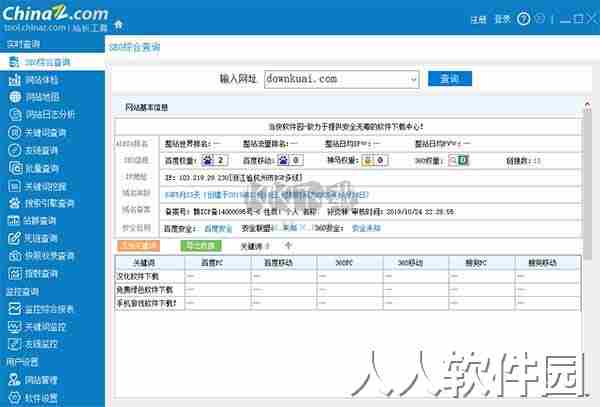Viewport: 600px width, 407px height.
Task: Click the Baidu paw icon for 百度移动
Action: tap(283, 160)
